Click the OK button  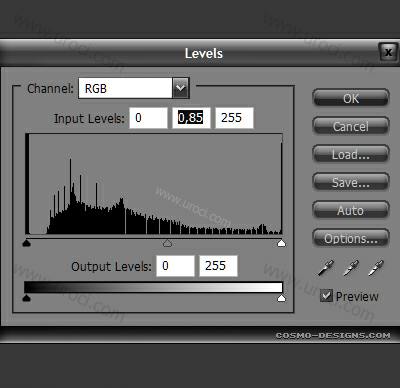point(351,98)
